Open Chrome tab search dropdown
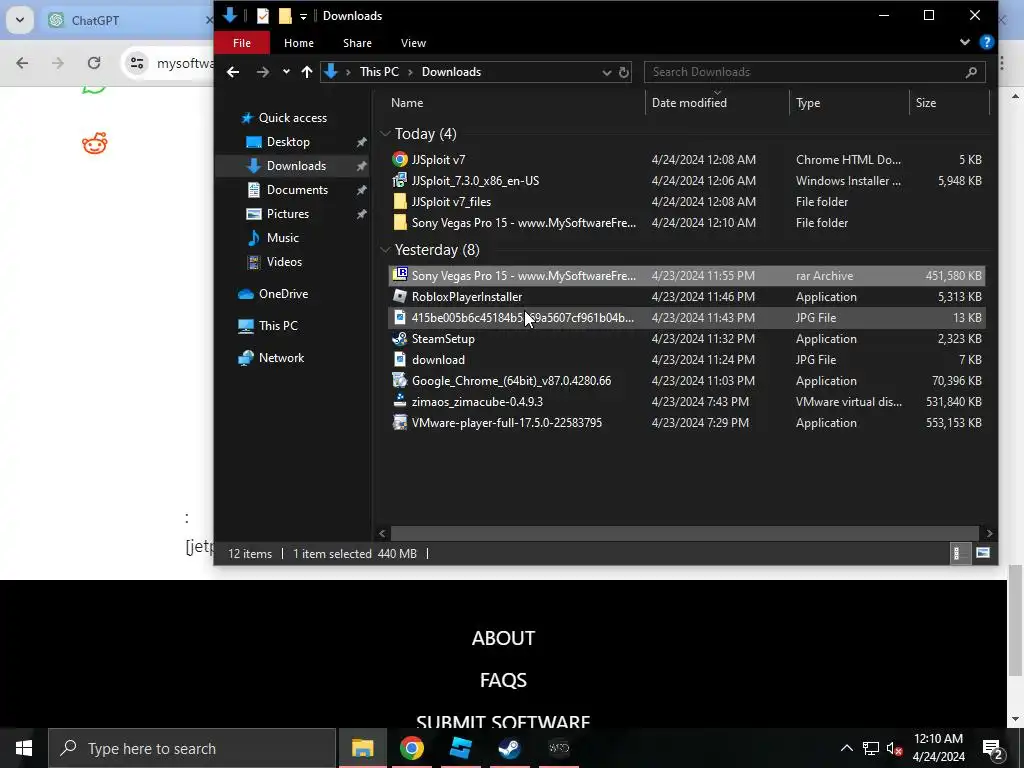 [20, 20]
